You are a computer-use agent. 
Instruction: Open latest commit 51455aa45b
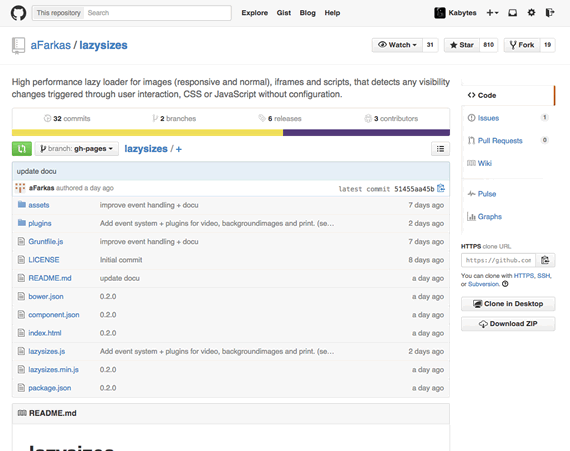pos(414,189)
